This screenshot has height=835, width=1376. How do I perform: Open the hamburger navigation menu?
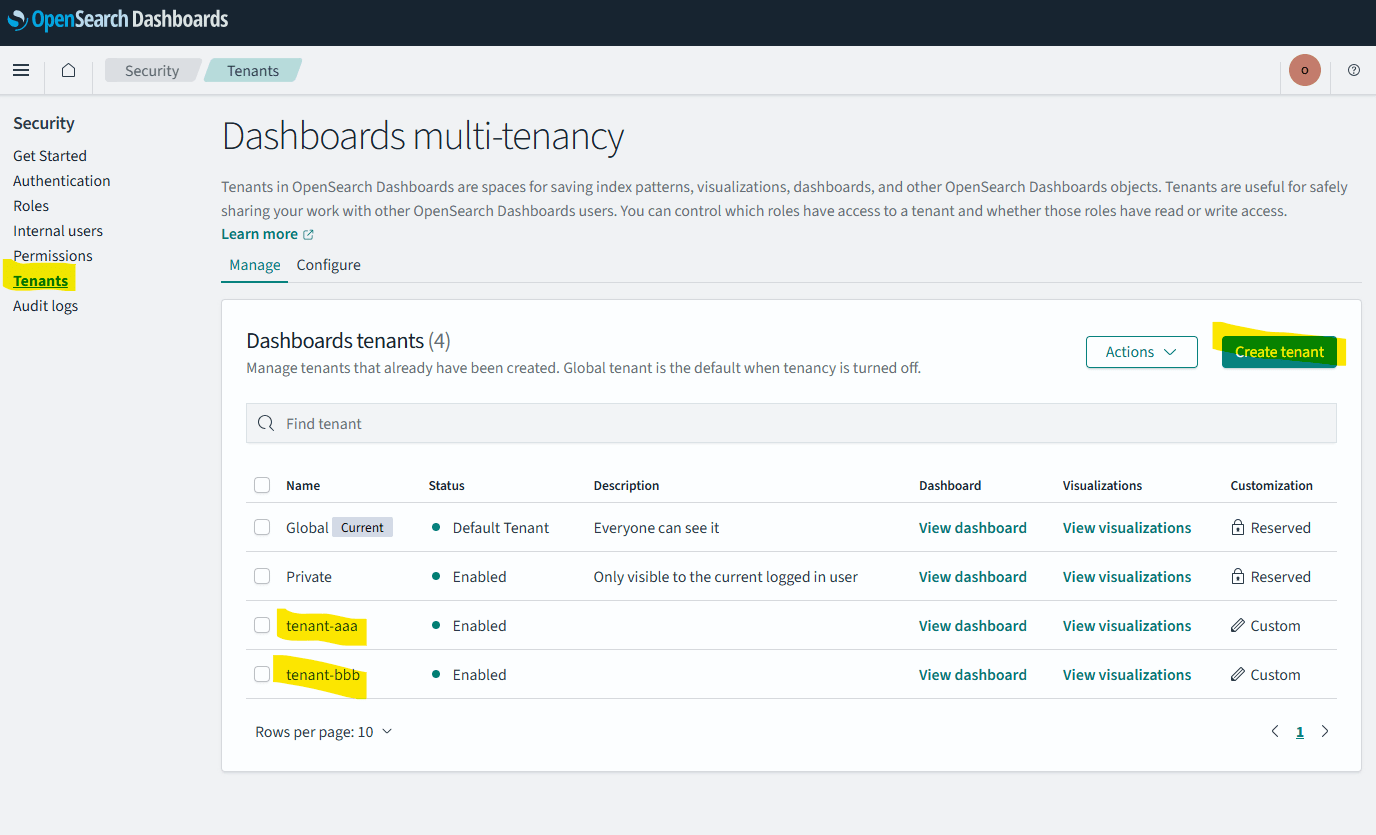click(21, 70)
